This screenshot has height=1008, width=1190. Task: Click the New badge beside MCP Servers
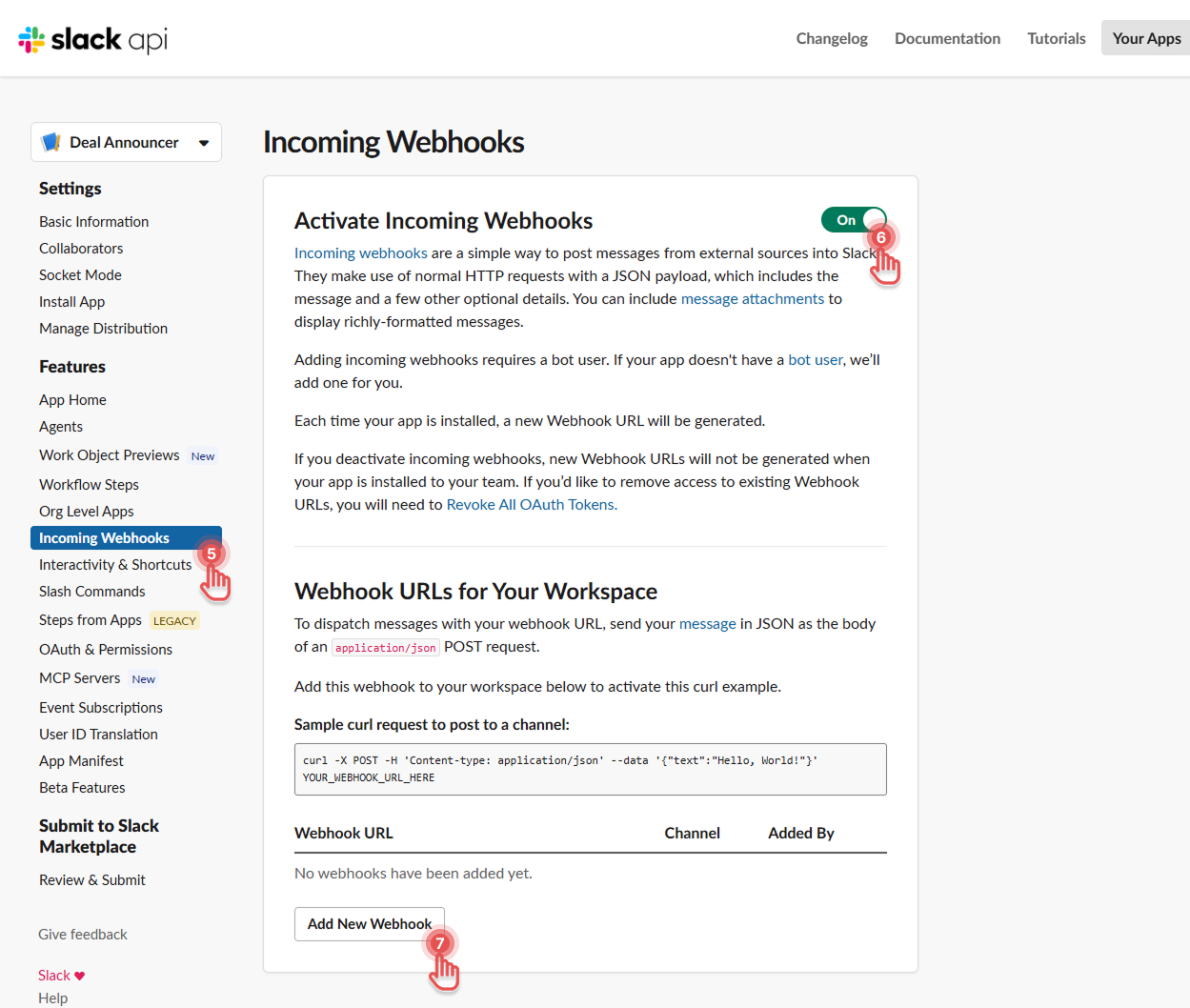point(144,678)
